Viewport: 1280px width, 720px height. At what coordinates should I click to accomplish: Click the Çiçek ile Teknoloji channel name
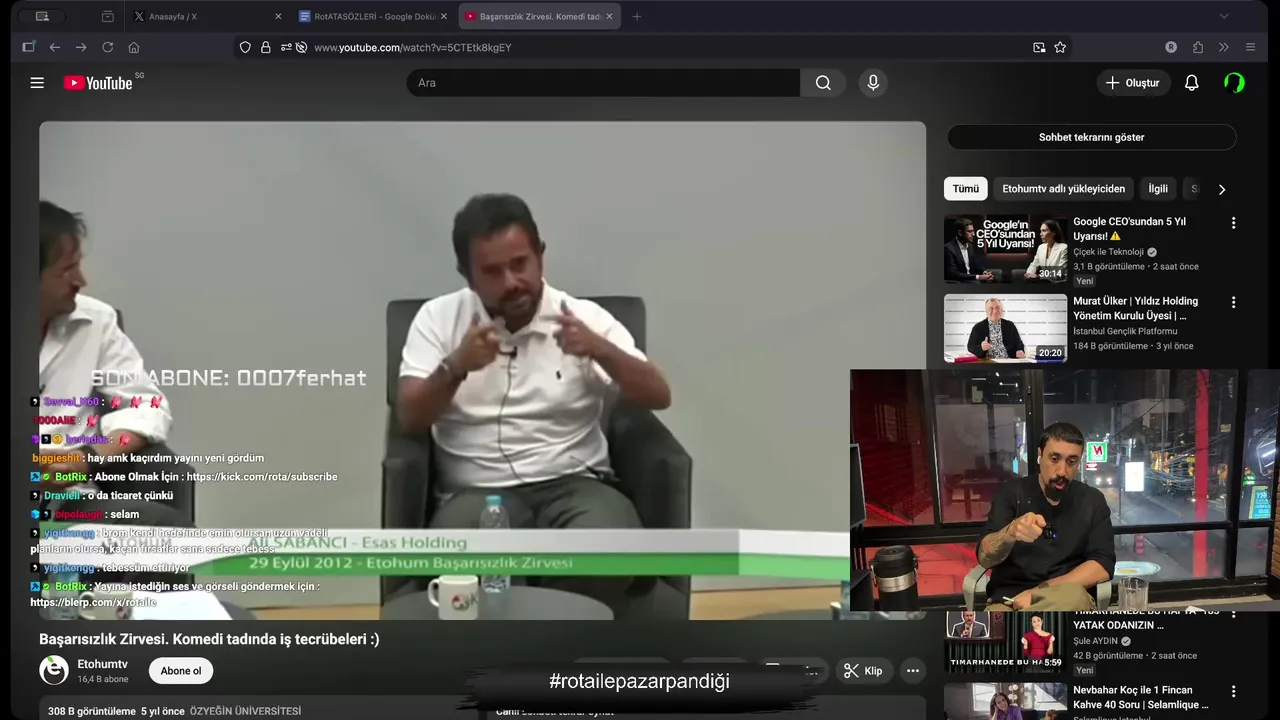point(1109,252)
